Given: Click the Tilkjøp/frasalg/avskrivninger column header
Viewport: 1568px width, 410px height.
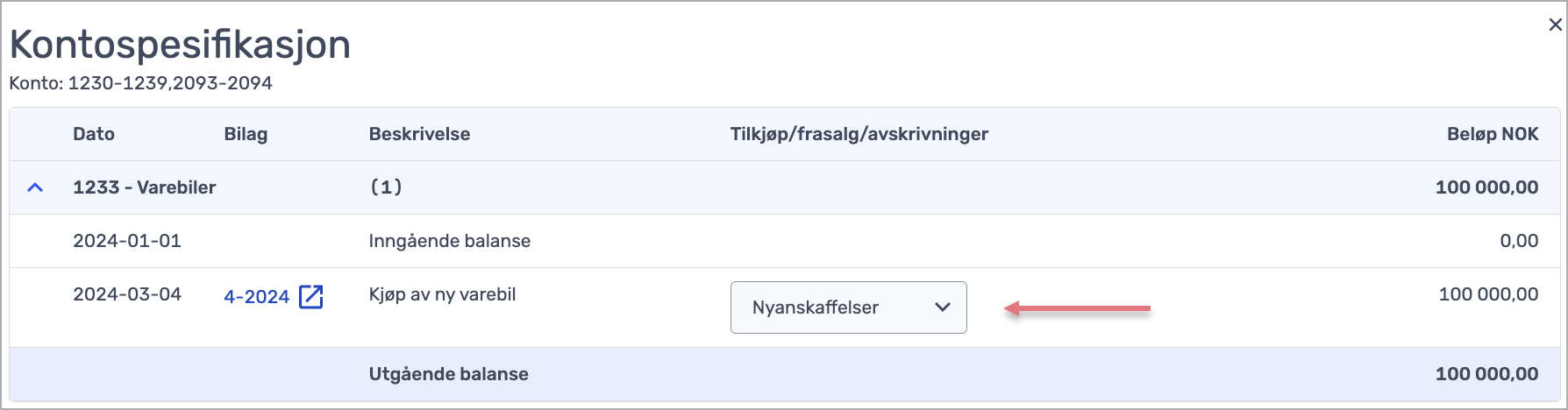Looking at the screenshot, I should [x=859, y=134].
